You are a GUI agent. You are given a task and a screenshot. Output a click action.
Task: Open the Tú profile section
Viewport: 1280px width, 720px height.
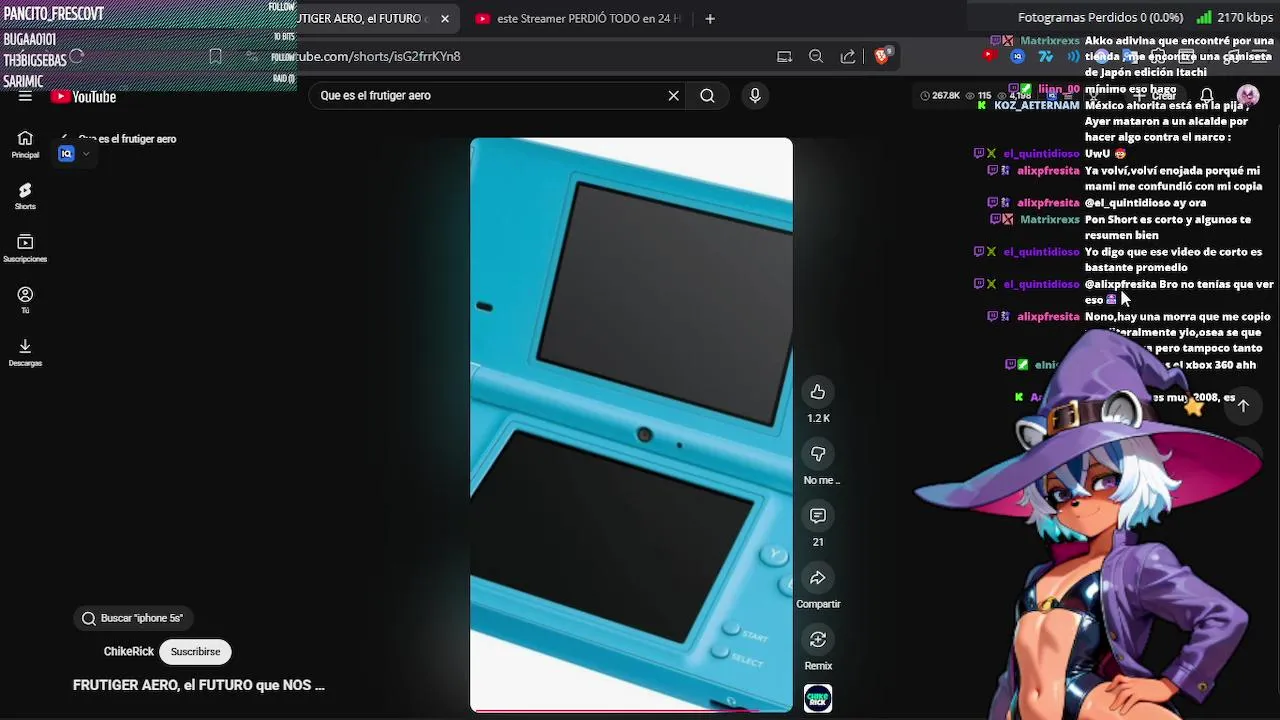click(x=25, y=300)
